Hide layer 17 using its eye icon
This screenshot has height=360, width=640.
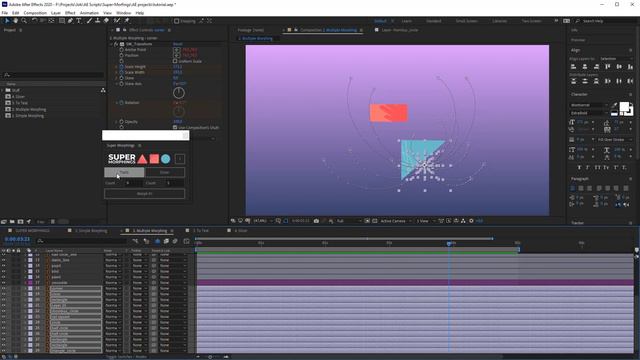pyautogui.click(x=4, y=282)
